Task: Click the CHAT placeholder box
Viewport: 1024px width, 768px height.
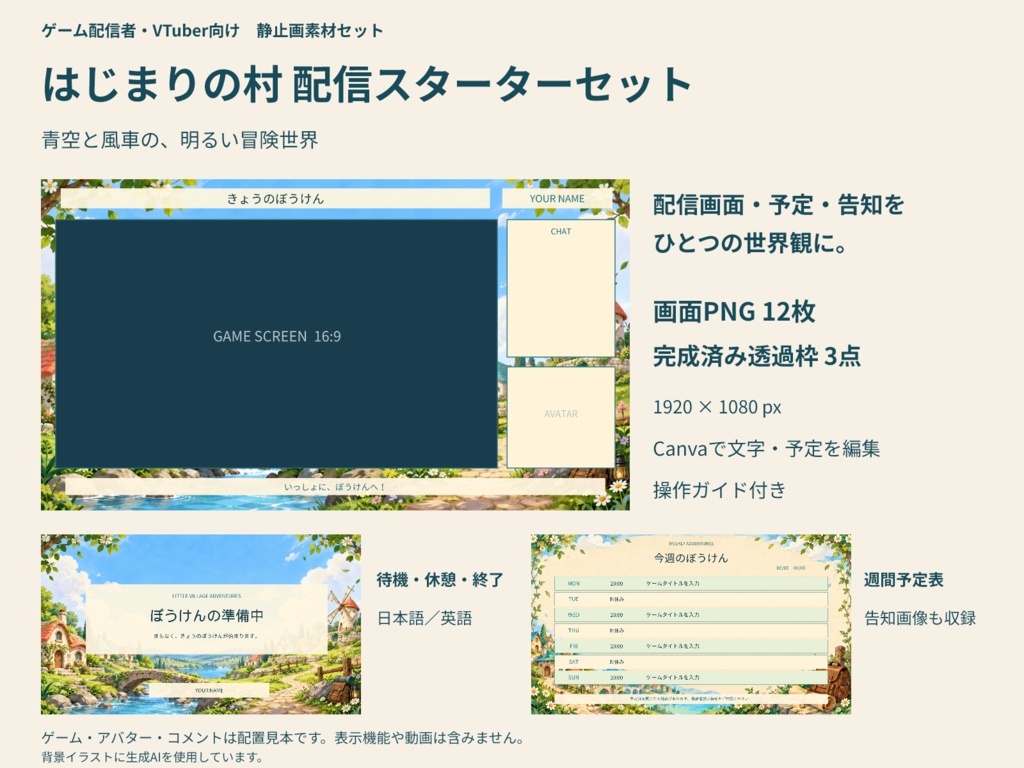Action: click(561, 288)
